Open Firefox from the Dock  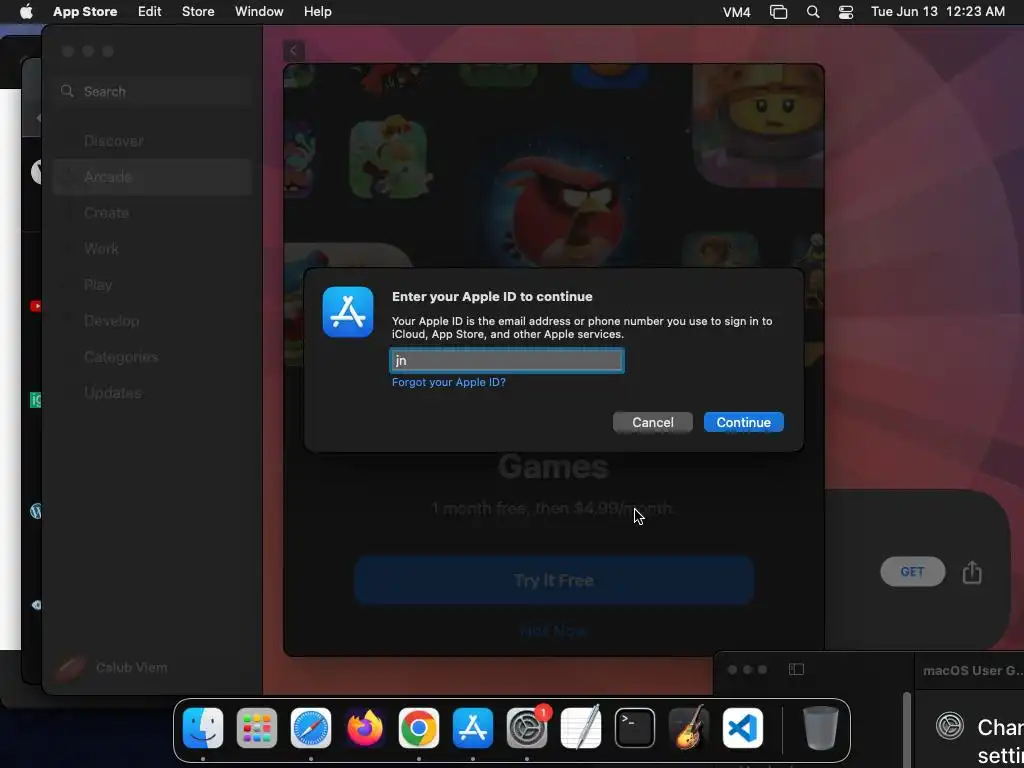tap(364, 728)
